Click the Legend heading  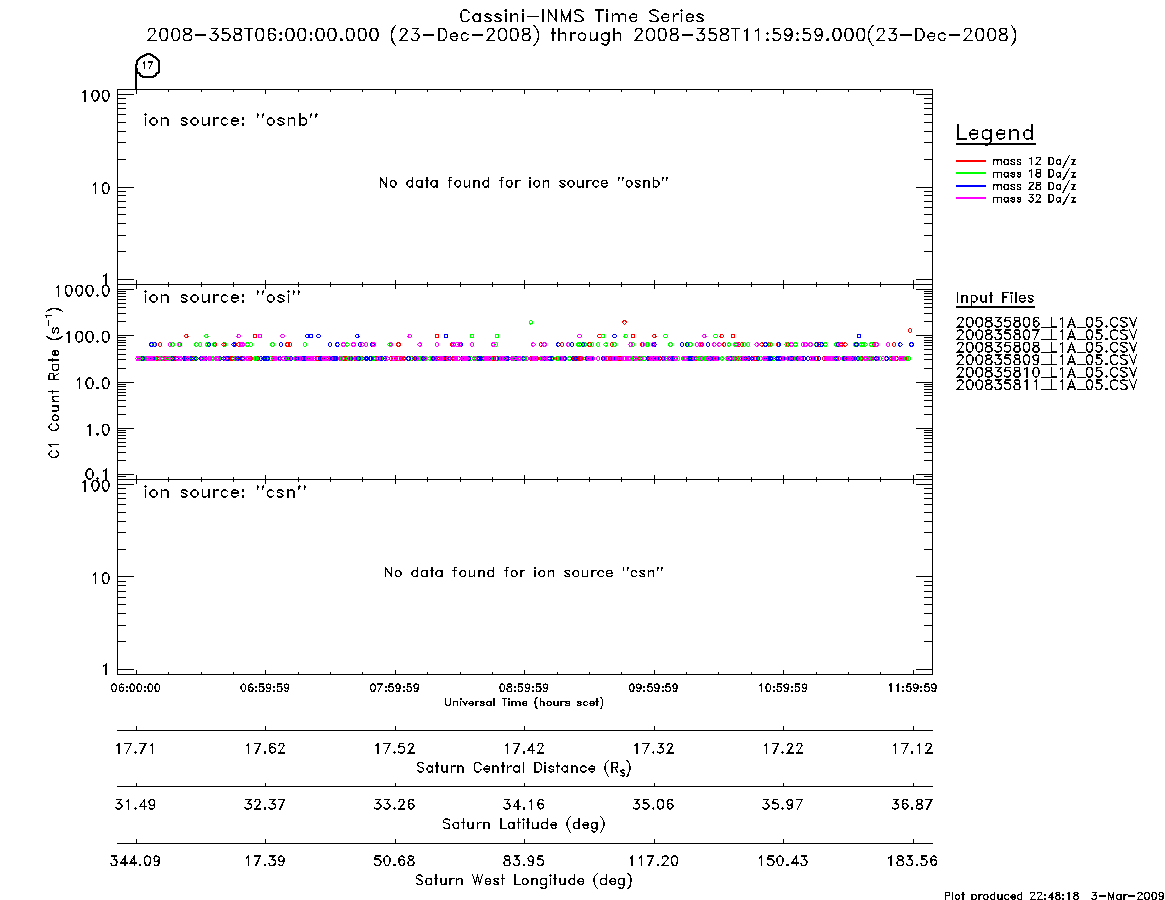pos(995,133)
